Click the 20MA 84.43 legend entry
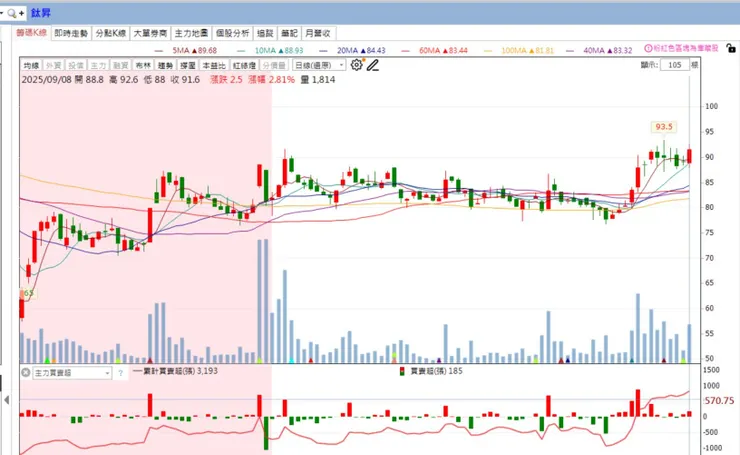 coord(353,50)
